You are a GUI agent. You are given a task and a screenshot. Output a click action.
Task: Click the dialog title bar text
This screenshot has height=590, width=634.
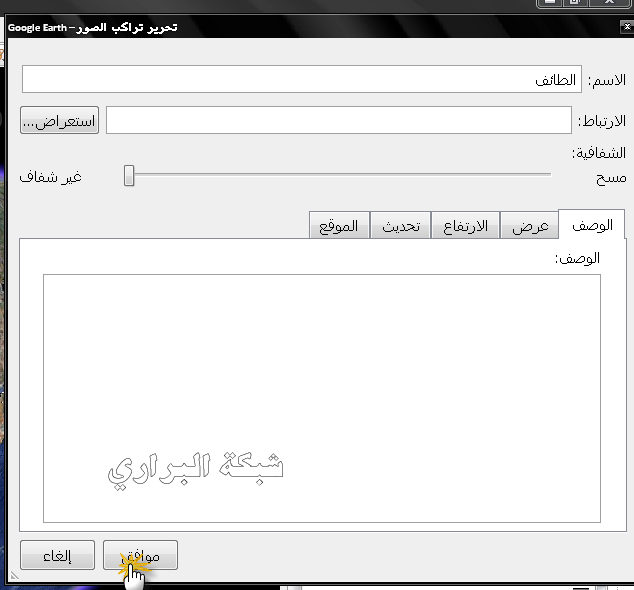pos(93,27)
